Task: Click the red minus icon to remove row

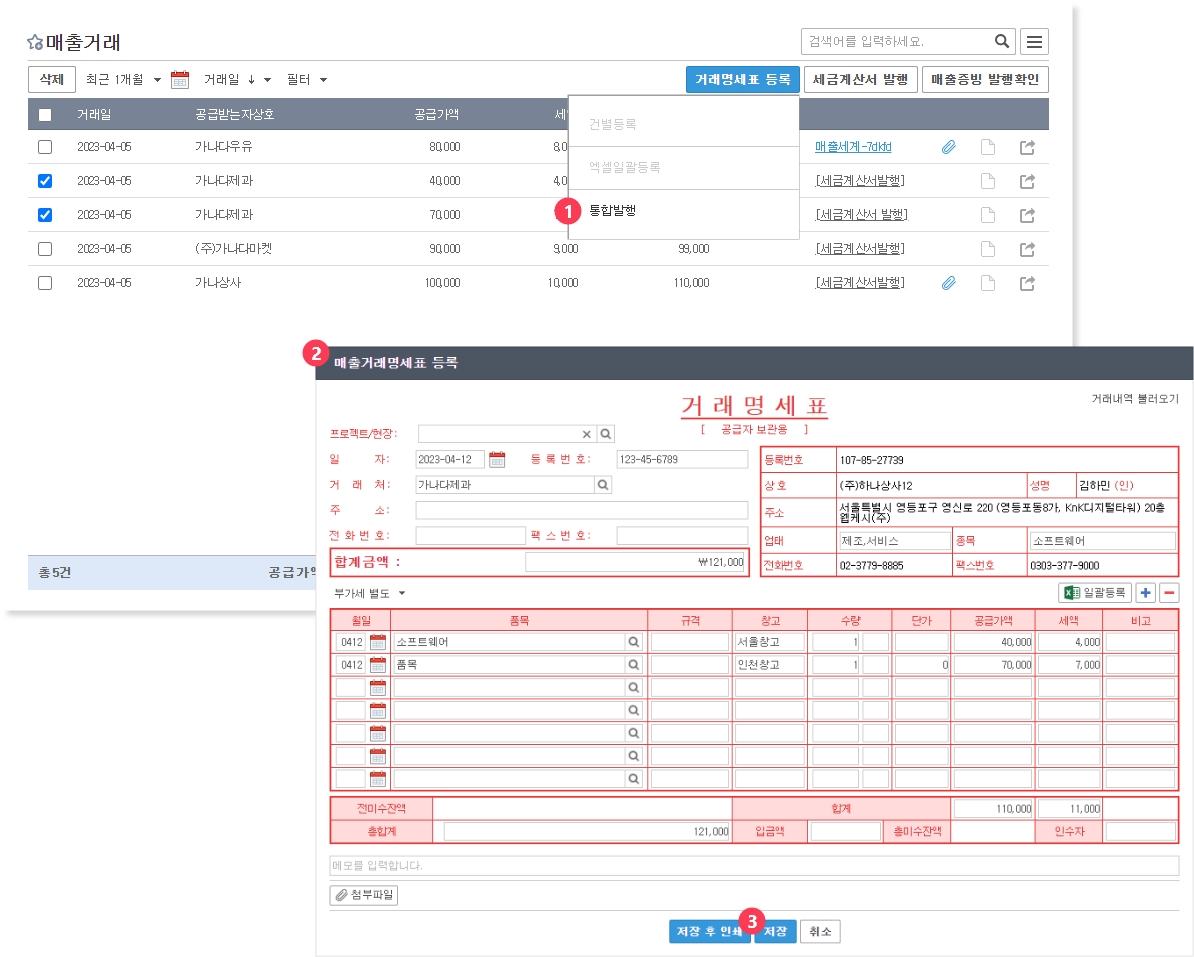Action: [1169, 593]
